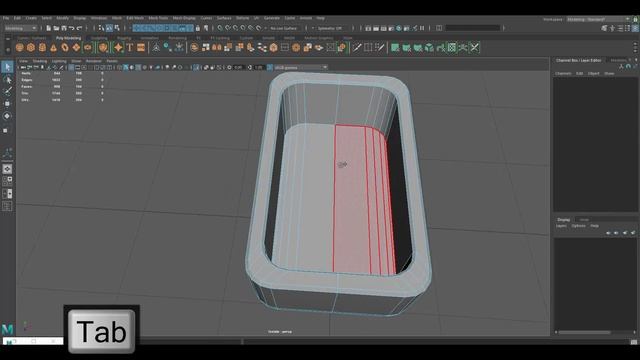Click Object menu in Channel Box
Screen dimensions: 640x360
pos(593,73)
